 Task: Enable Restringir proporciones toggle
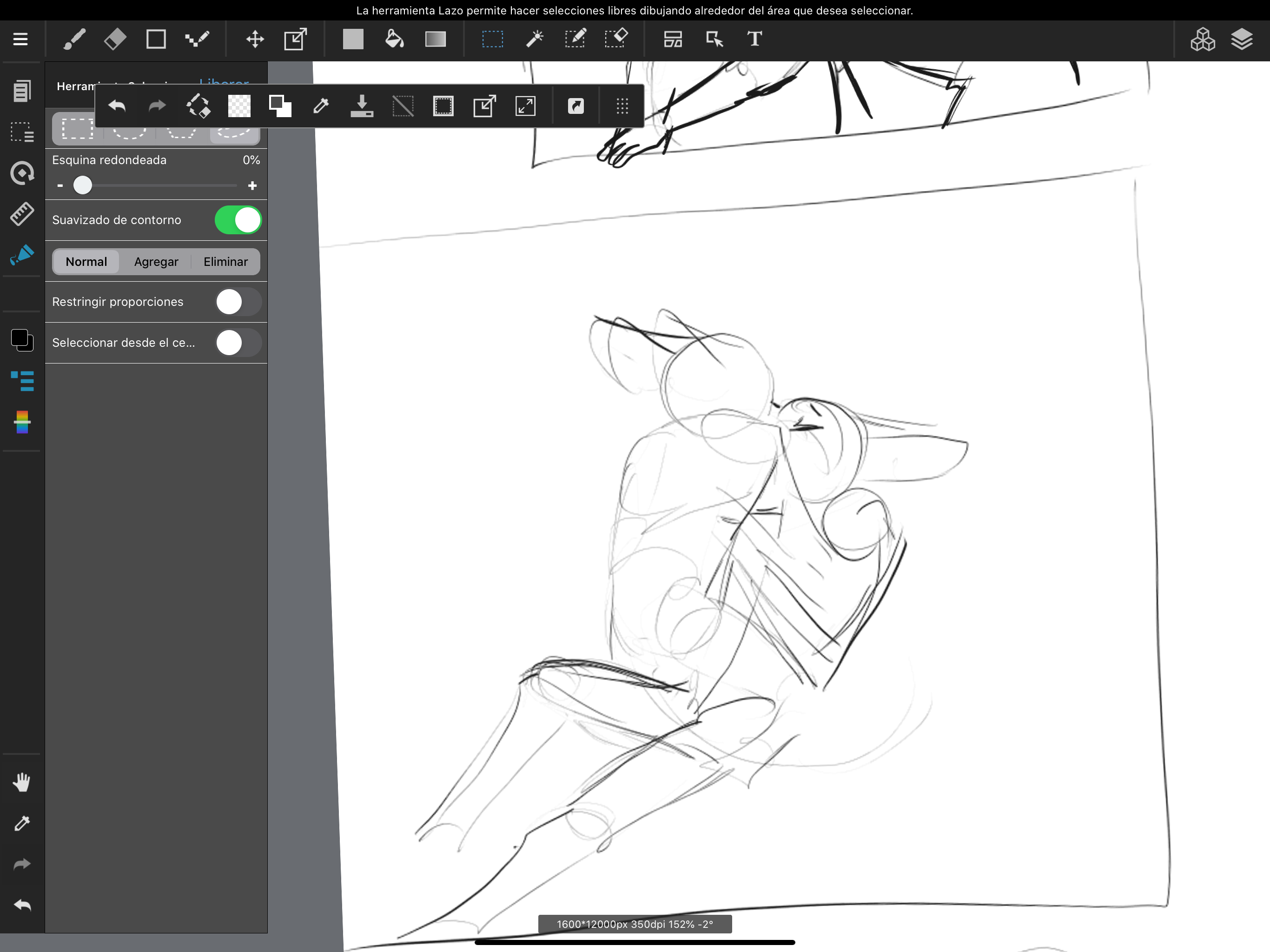(x=238, y=302)
